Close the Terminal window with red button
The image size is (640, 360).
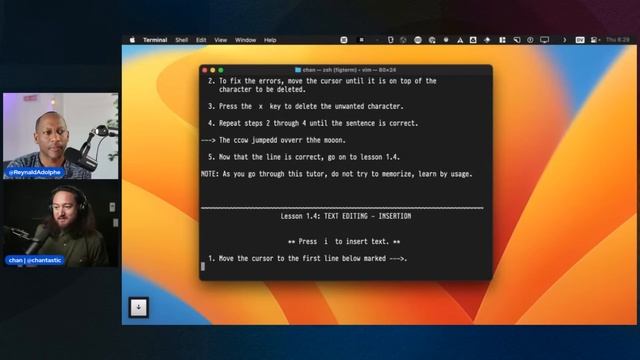point(205,70)
